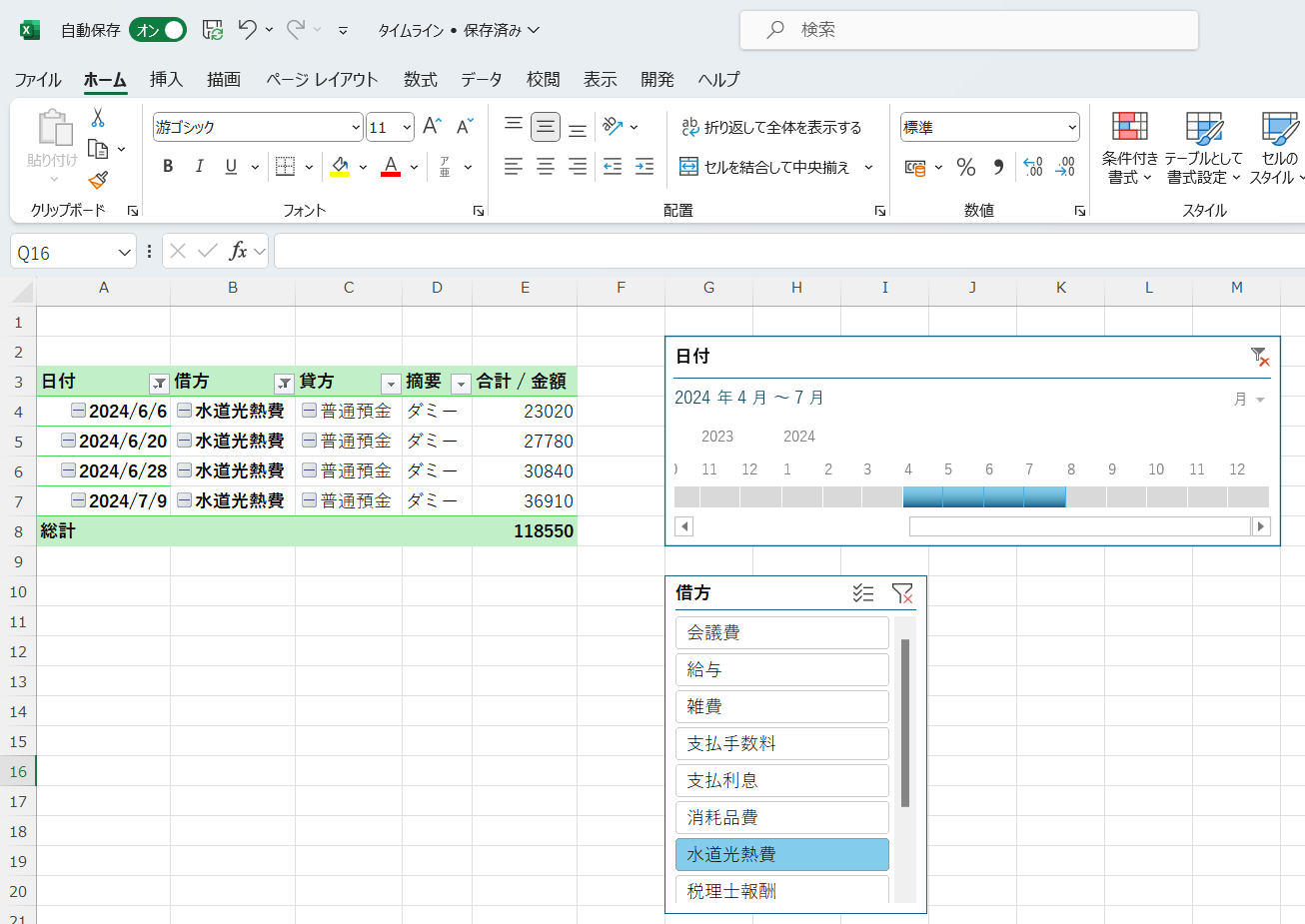This screenshot has height=924, width=1305.
Task: Open the 貸方 column filter dropdown
Action: [x=391, y=383]
